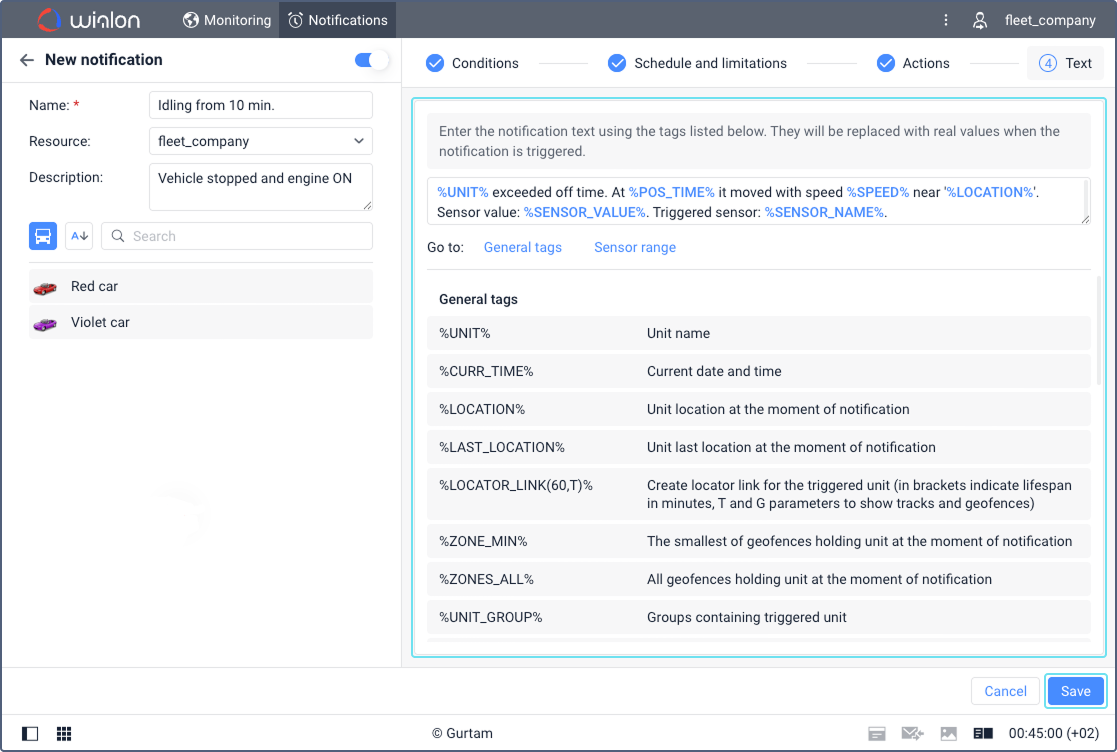Viewport: 1117px width, 752px height.
Task: Toggle the side panel icon at bottom left
Action: coord(30,734)
